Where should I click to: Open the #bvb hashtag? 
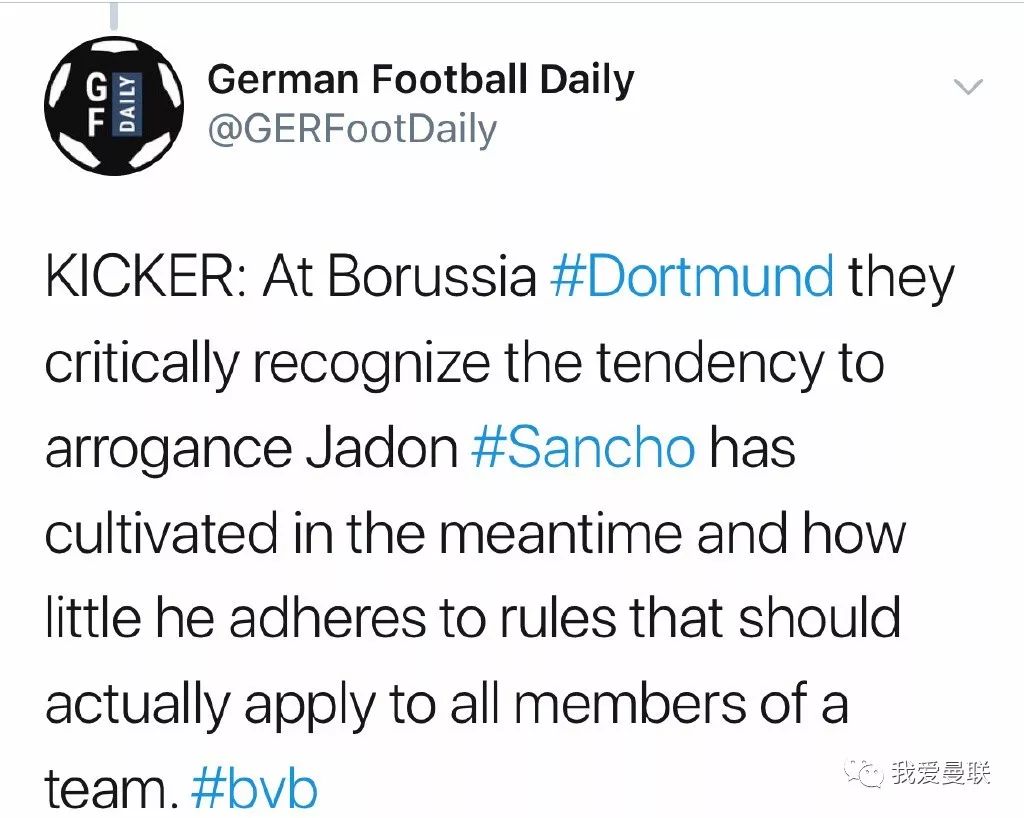pos(254,788)
